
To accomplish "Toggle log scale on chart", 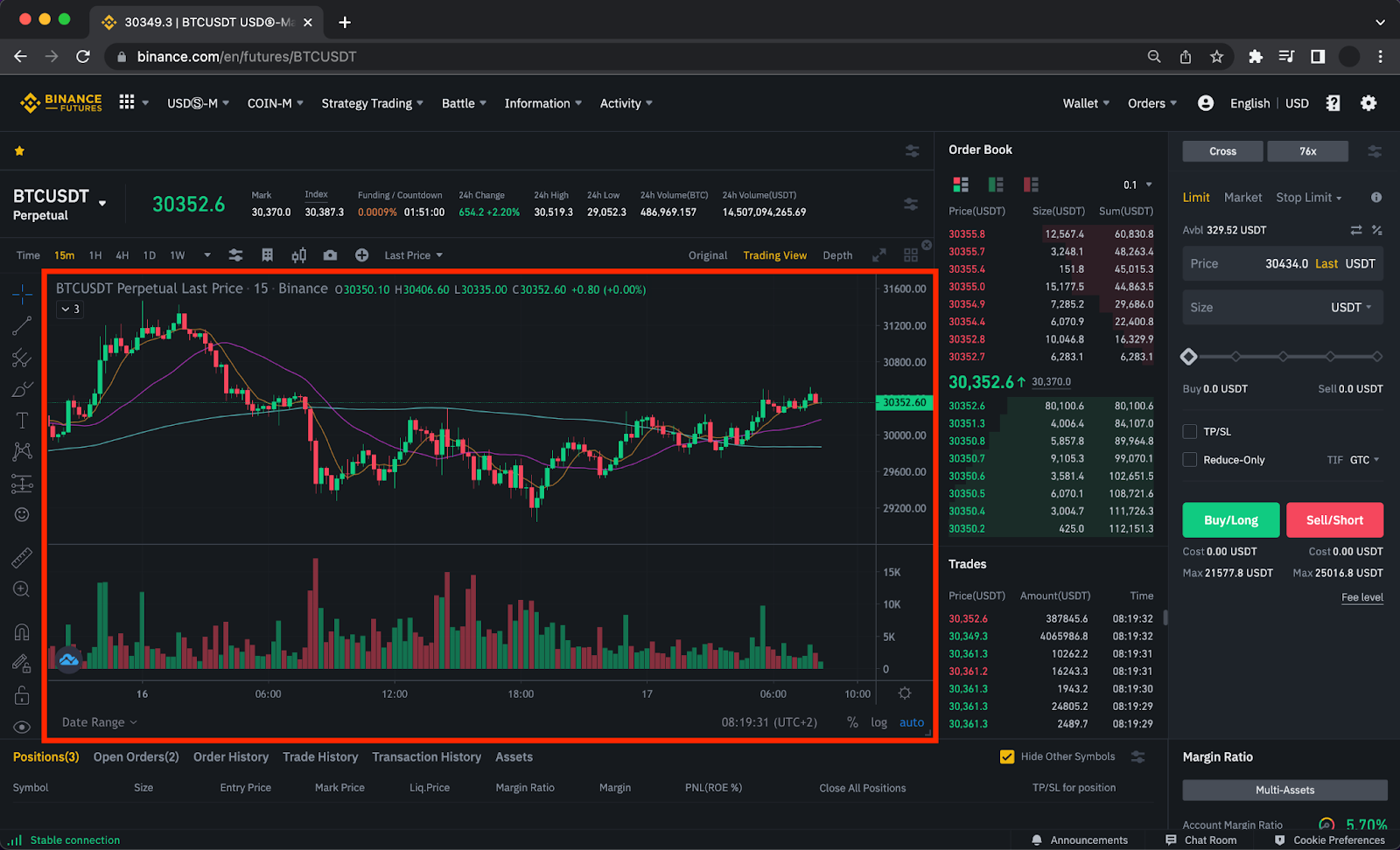I will click(x=878, y=722).
